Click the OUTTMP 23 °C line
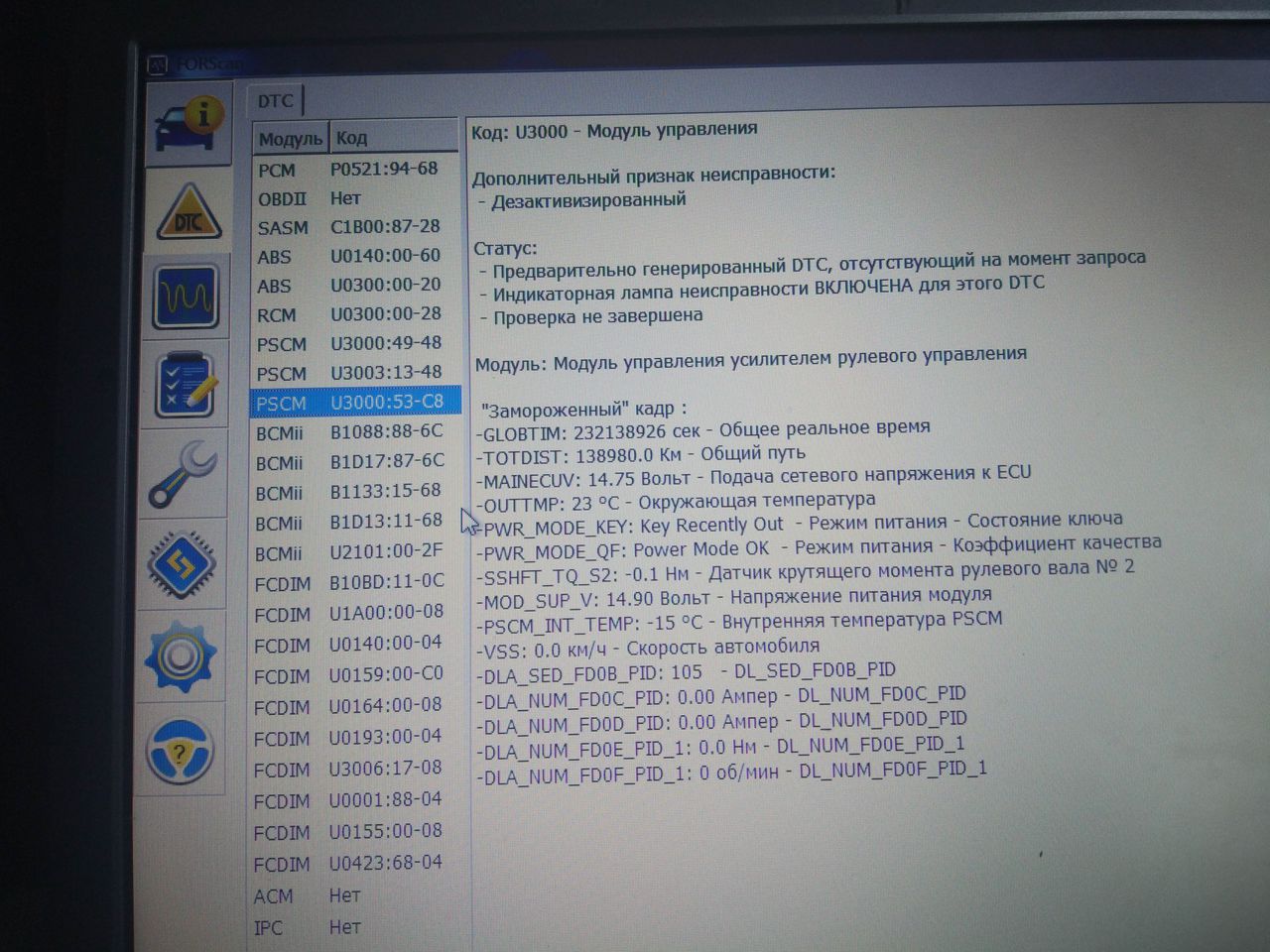 [x=676, y=501]
